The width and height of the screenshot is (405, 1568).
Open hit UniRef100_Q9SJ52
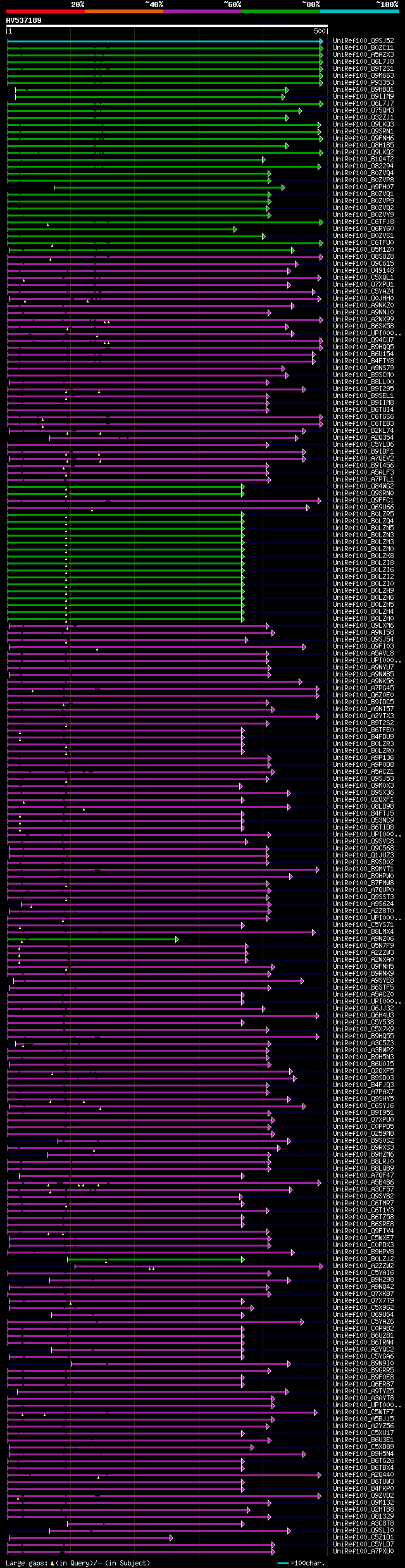coord(363,41)
